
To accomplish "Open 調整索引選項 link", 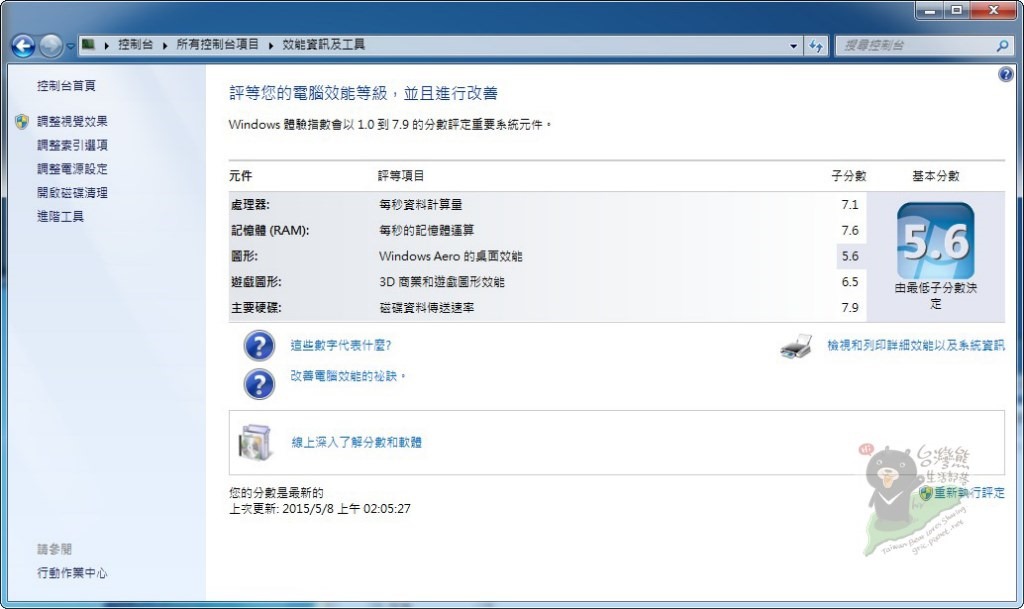I will (72, 145).
